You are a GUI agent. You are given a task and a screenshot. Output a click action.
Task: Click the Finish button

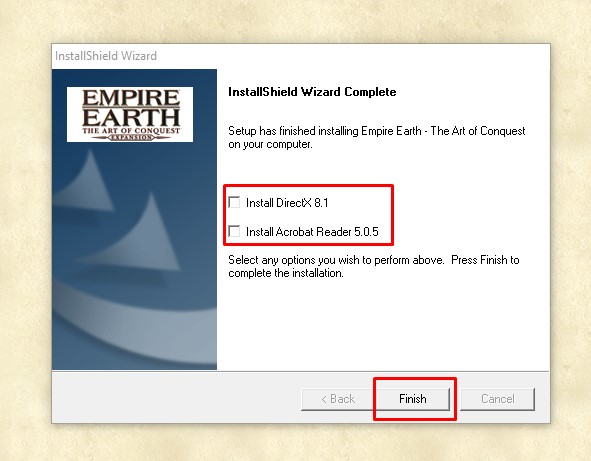point(413,399)
